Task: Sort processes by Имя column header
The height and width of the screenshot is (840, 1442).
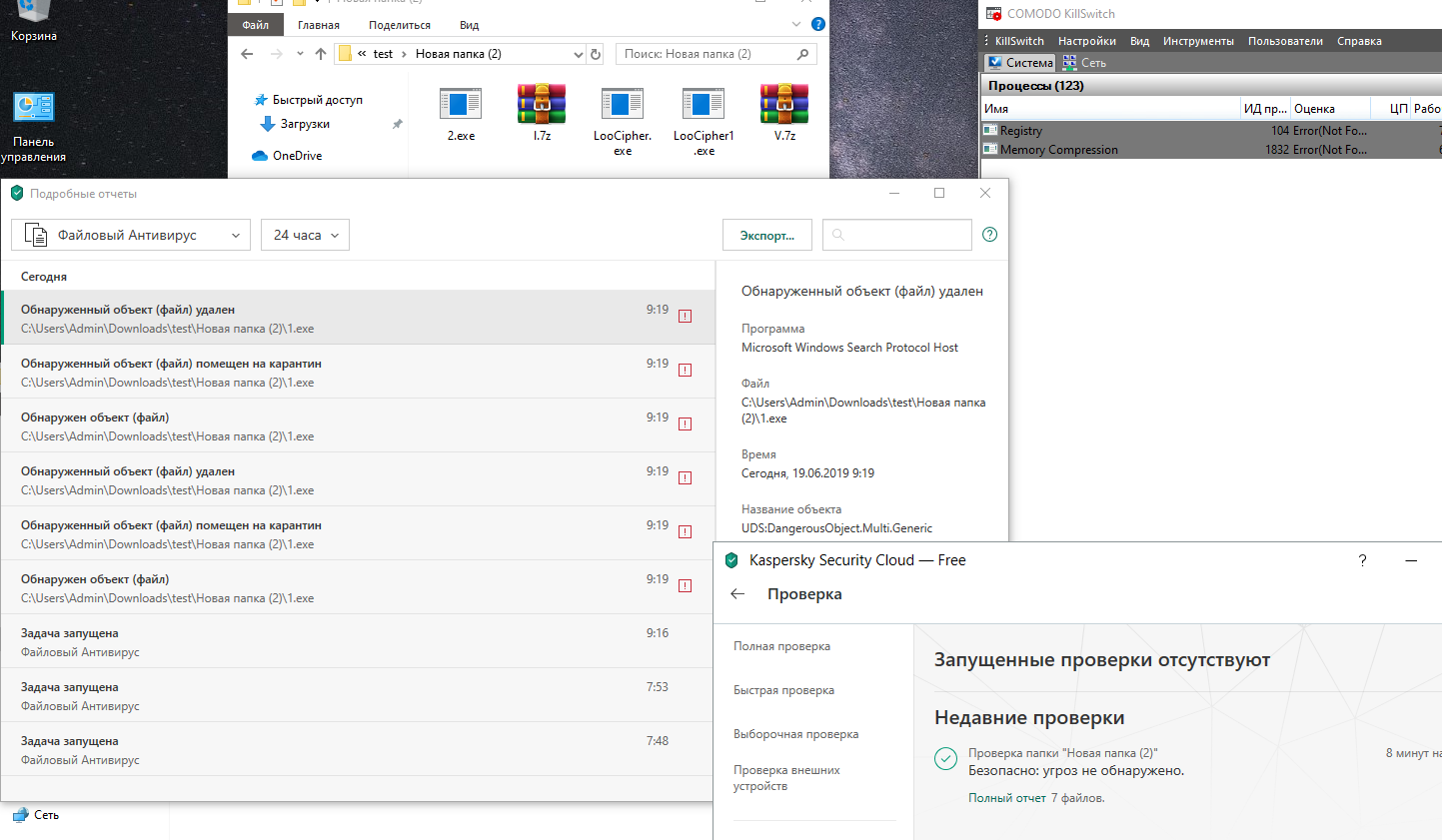Action: [x=1109, y=108]
